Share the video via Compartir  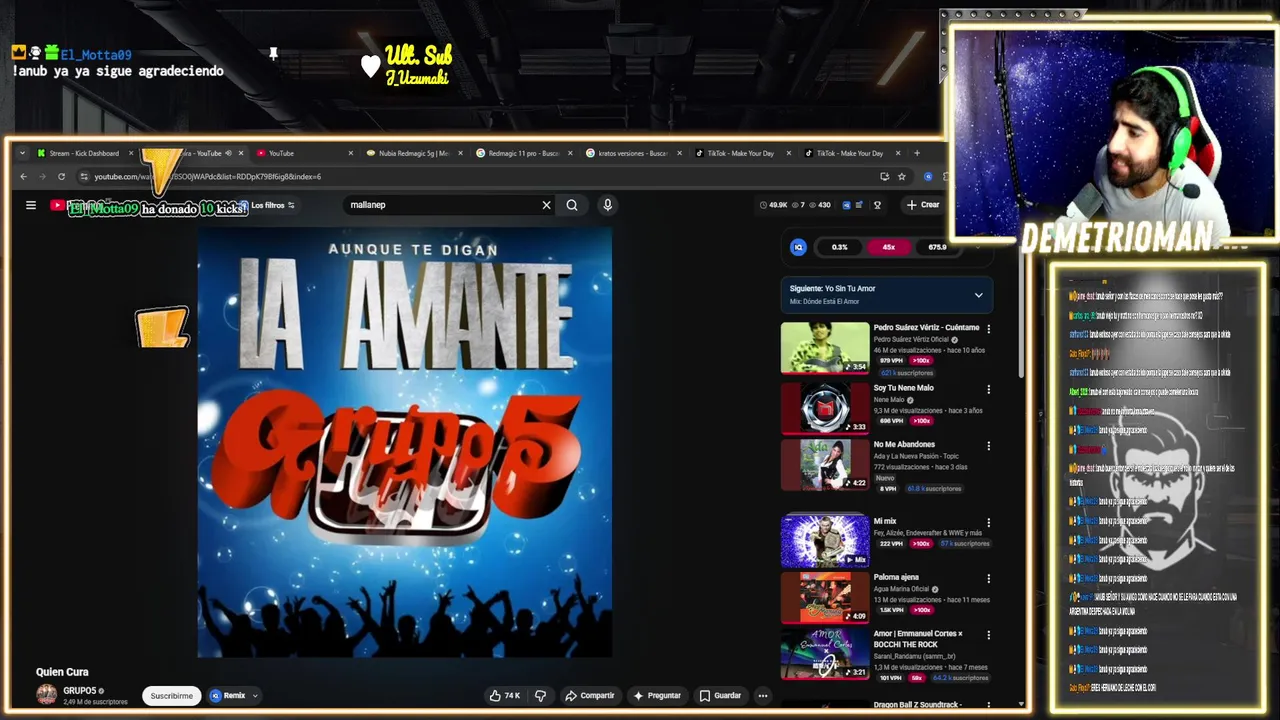(x=590, y=696)
